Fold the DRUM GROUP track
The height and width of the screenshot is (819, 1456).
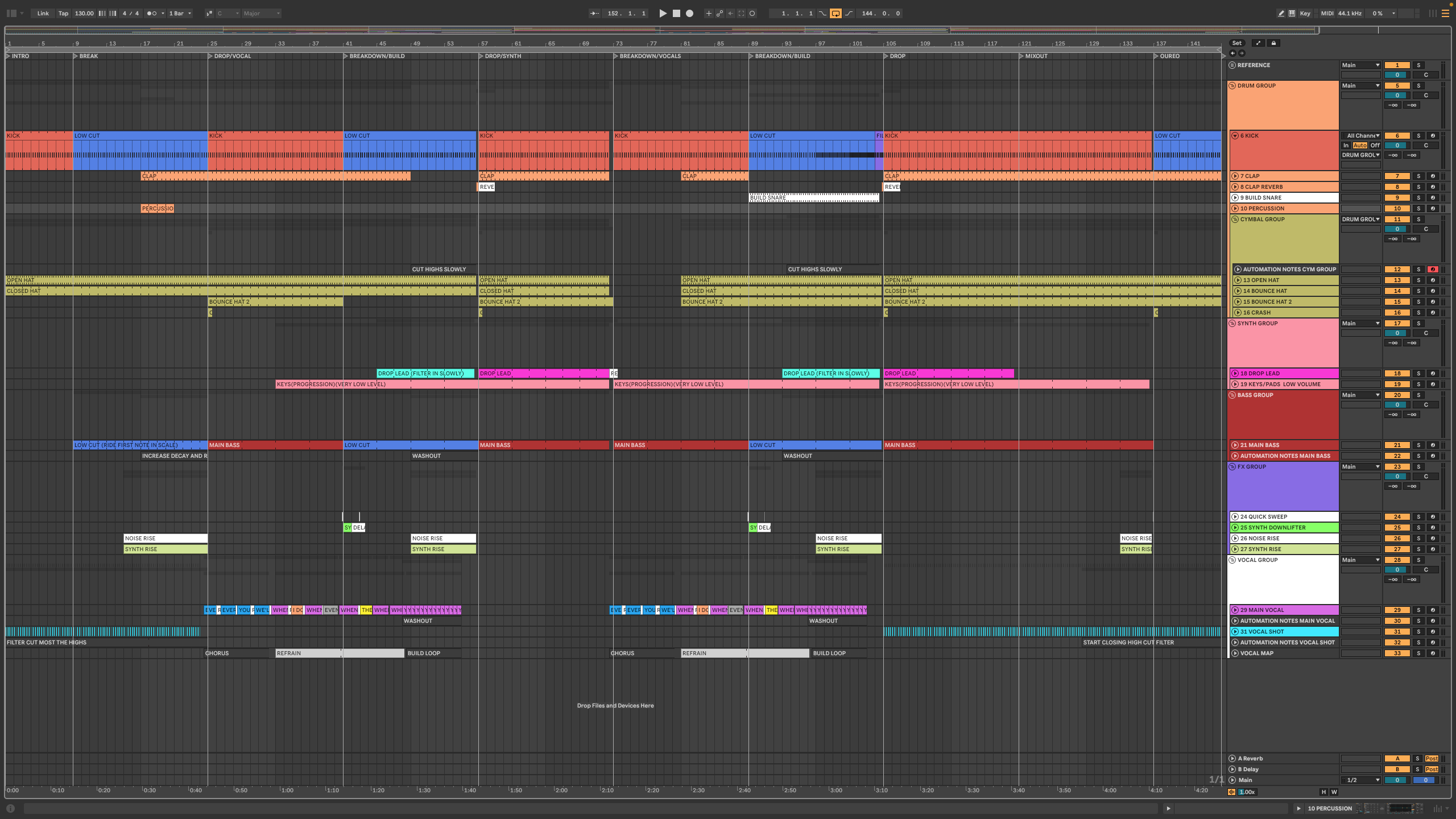(1232, 86)
